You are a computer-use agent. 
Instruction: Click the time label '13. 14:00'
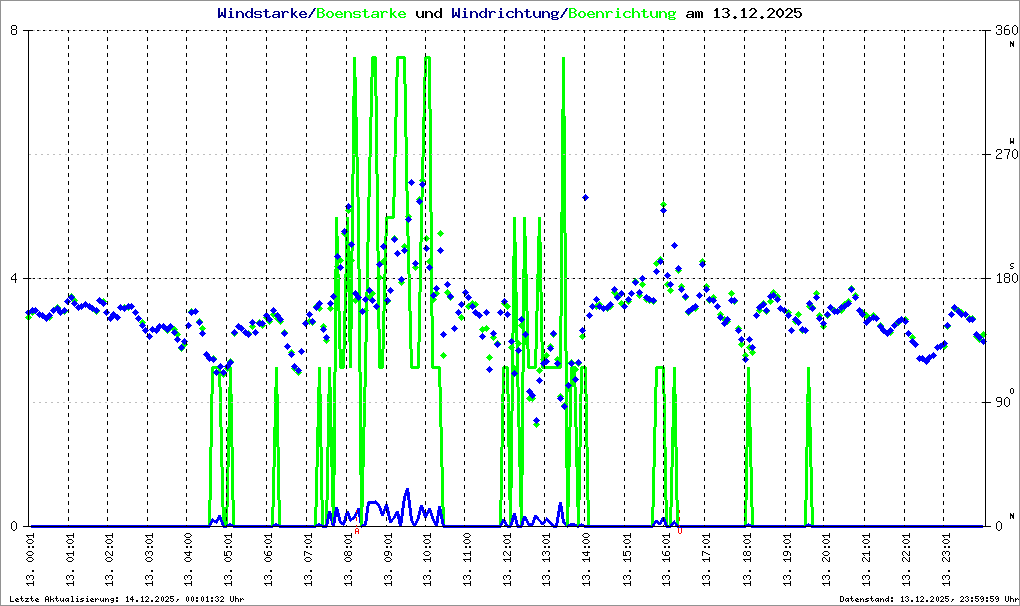586,559
